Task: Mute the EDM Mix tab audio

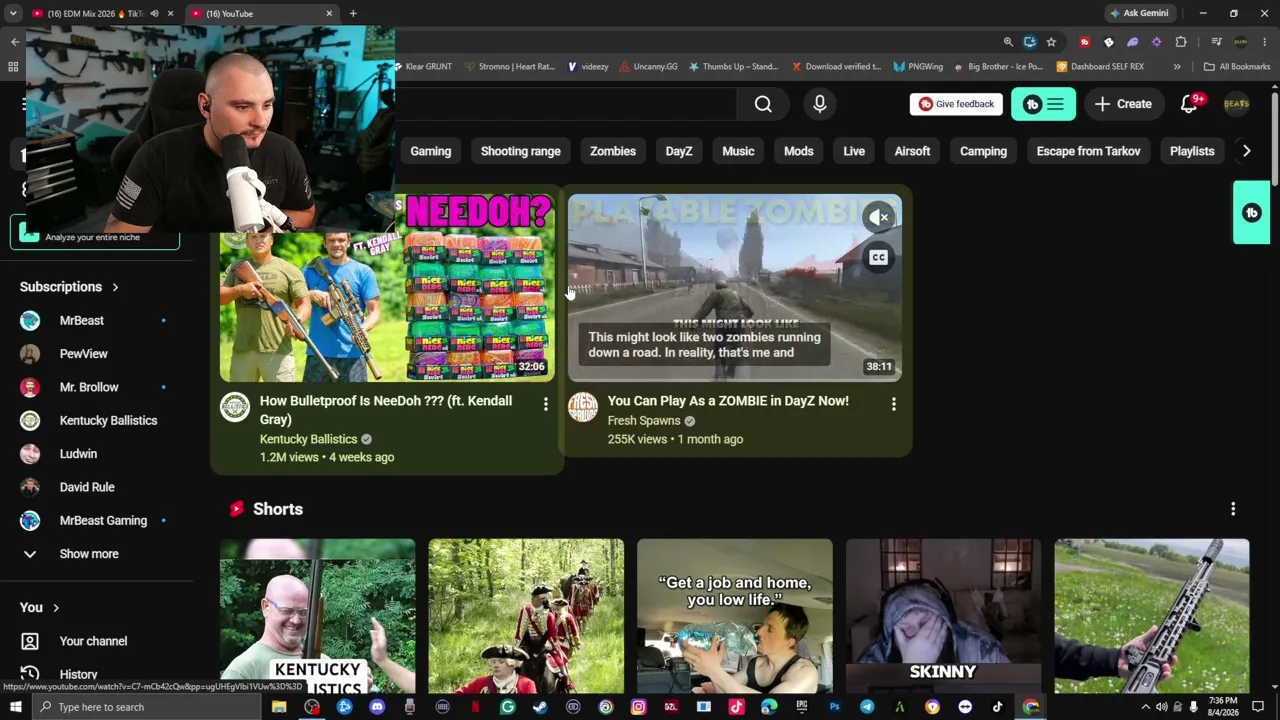Action: tap(154, 13)
